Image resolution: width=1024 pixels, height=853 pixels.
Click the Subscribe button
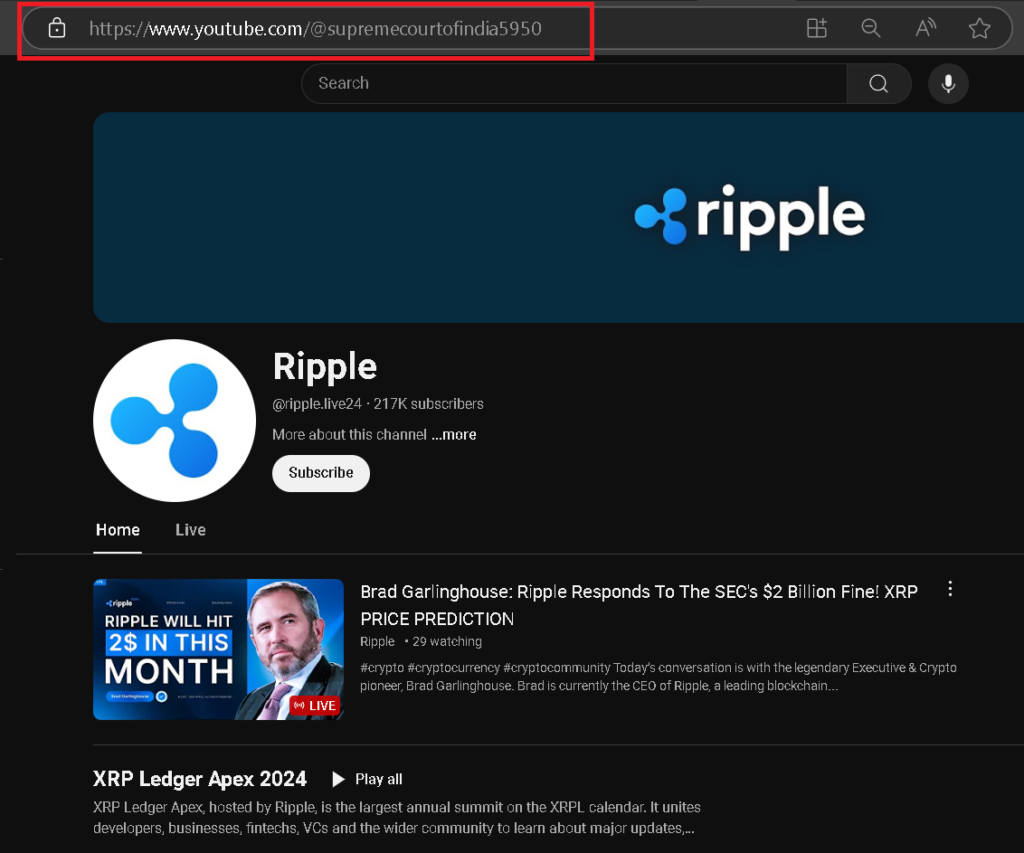point(320,472)
